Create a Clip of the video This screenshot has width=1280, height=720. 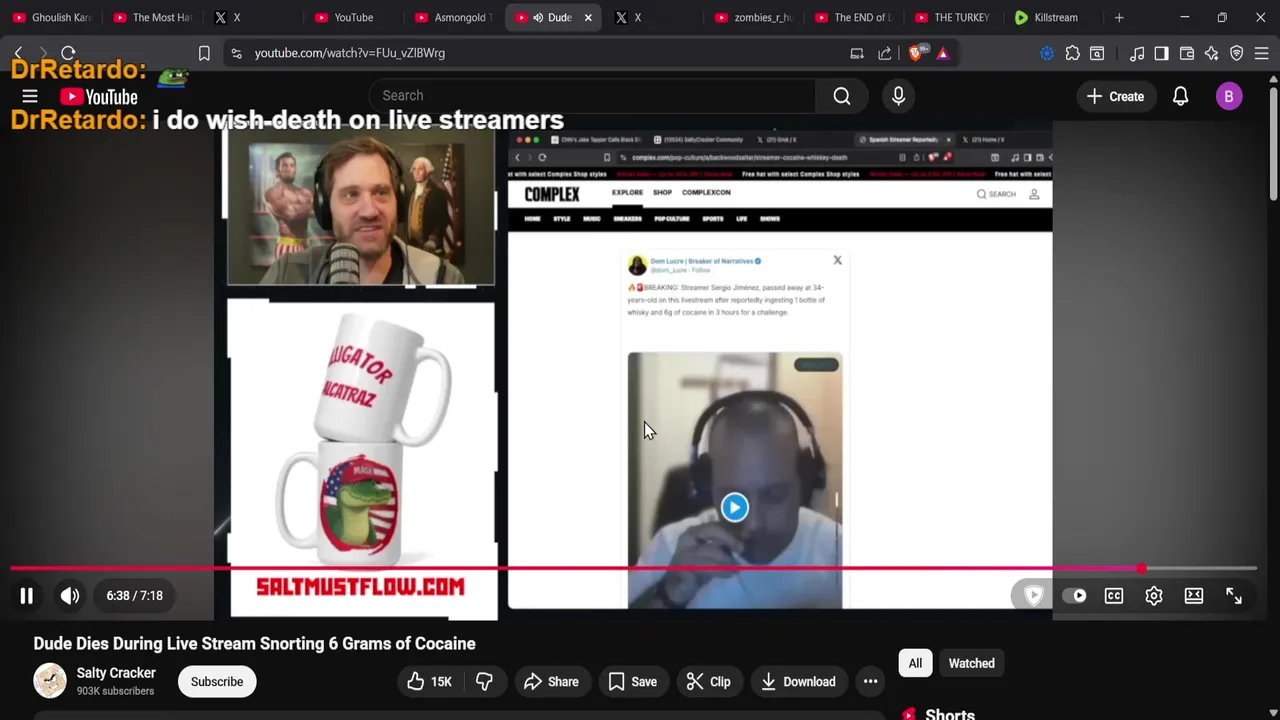click(709, 682)
